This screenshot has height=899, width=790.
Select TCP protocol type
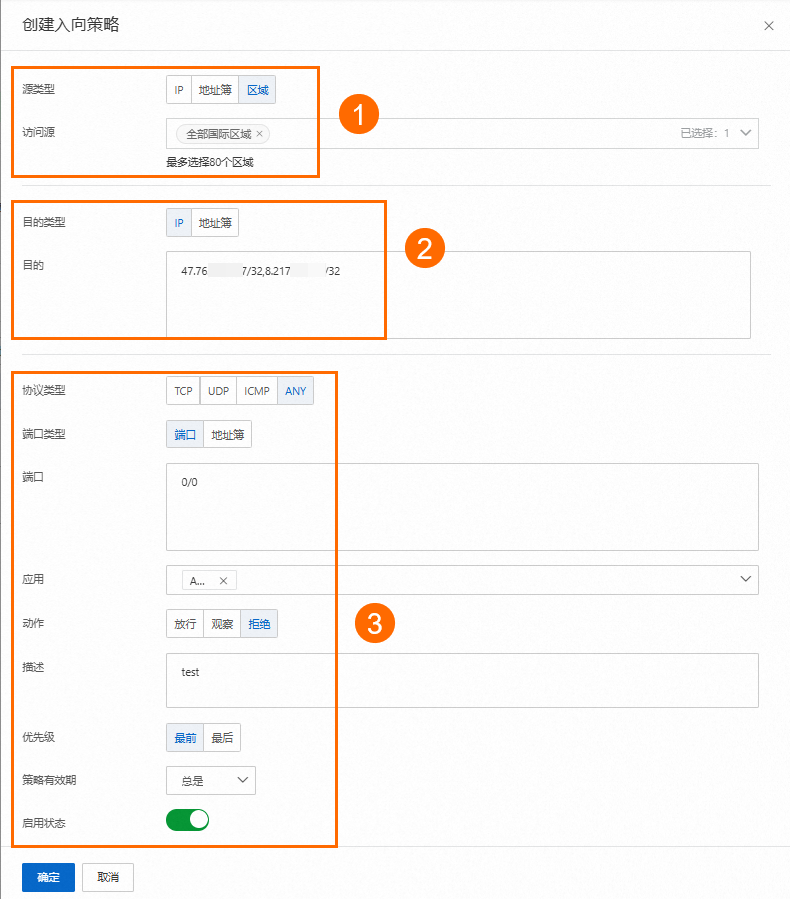pos(183,390)
